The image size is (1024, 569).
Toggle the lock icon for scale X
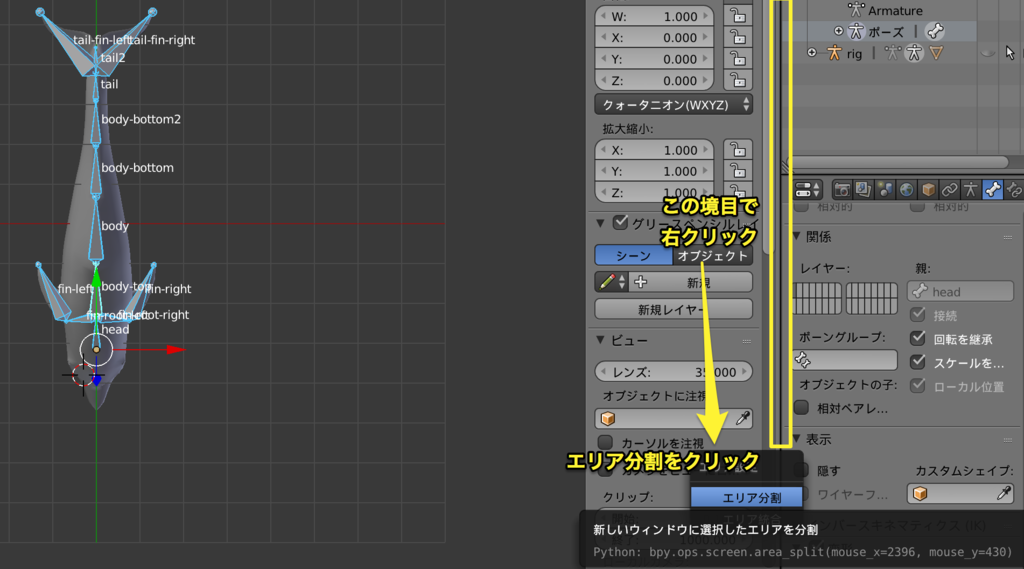[x=738, y=150]
